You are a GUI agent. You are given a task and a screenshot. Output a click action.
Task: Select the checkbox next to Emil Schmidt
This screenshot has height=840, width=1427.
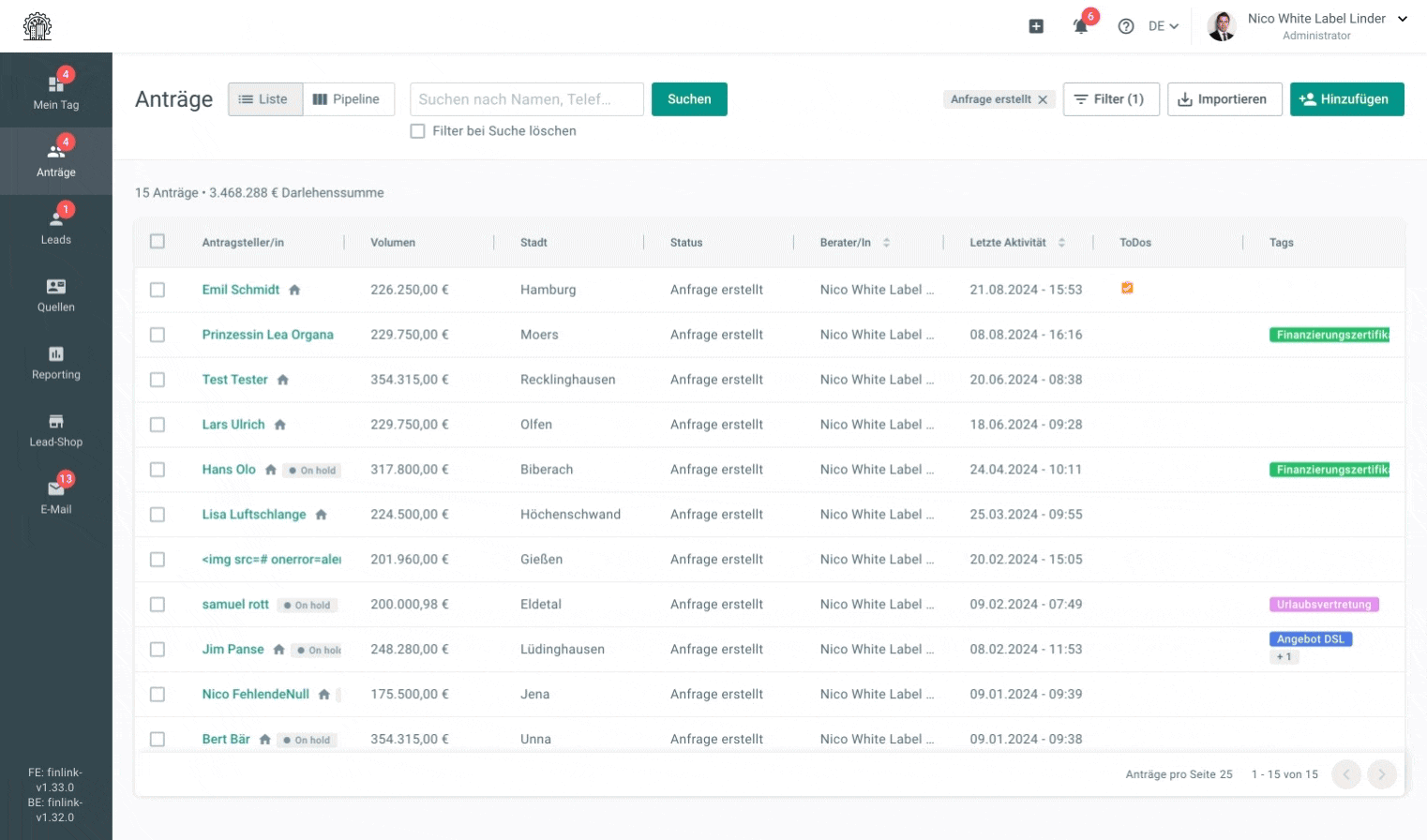(158, 289)
